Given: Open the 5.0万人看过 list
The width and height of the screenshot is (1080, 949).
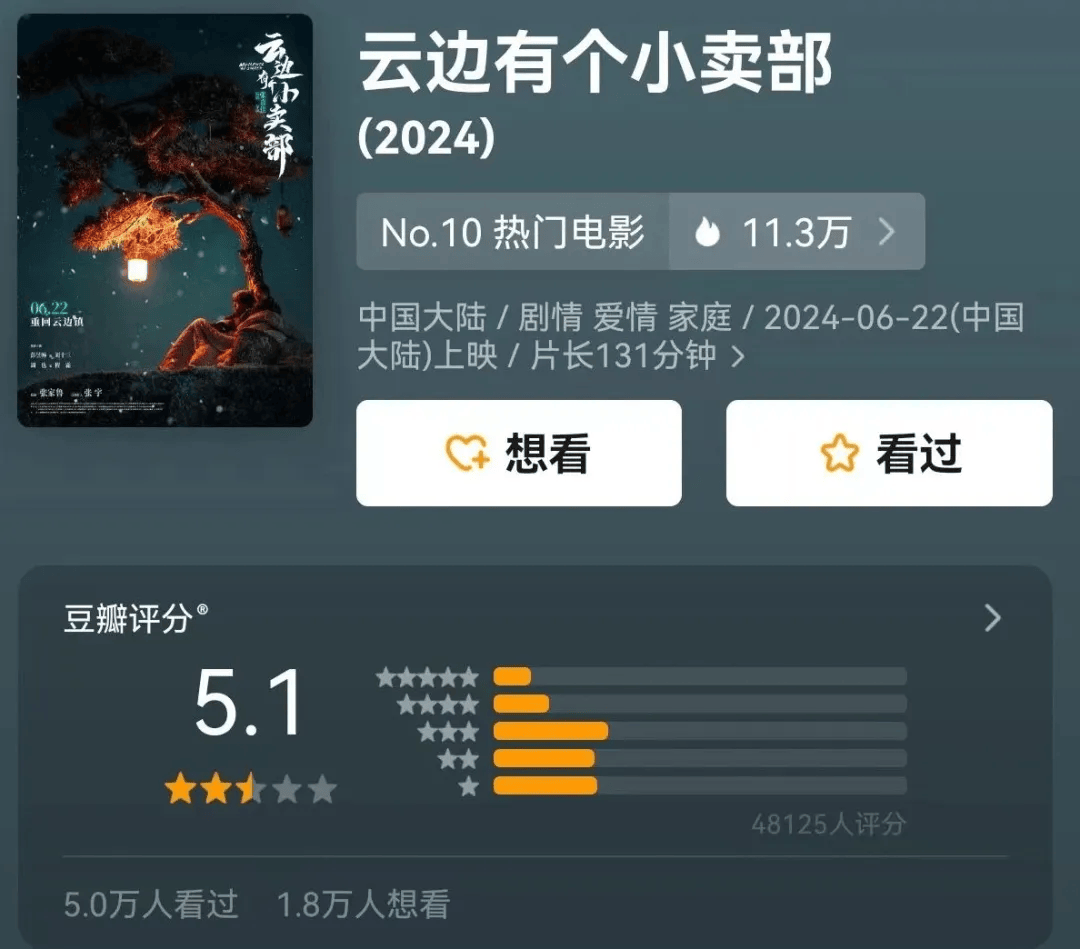Looking at the screenshot, I should (151, 904).
